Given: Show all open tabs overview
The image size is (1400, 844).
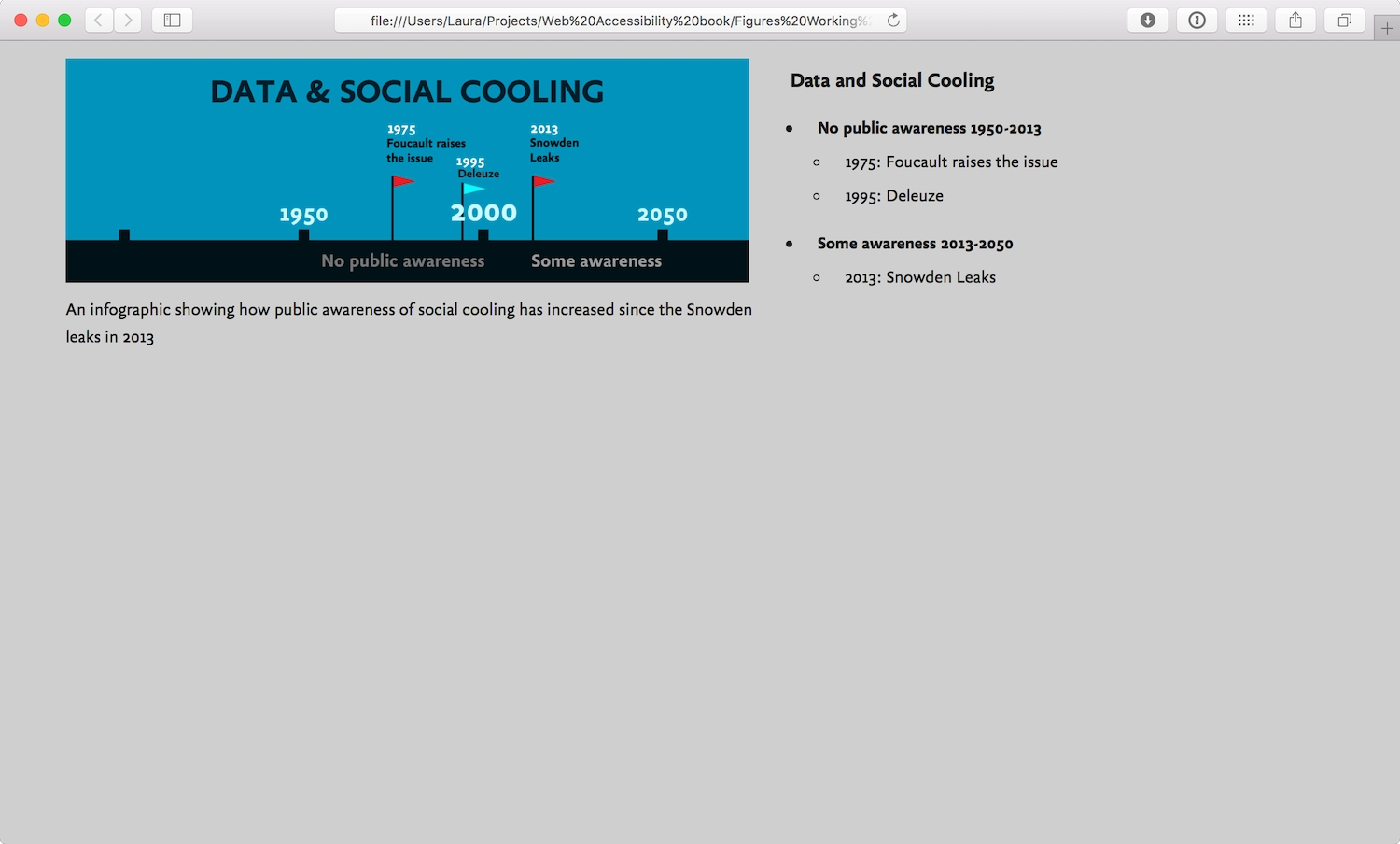Looking at the screenshot, I should tap(1344, 19).
